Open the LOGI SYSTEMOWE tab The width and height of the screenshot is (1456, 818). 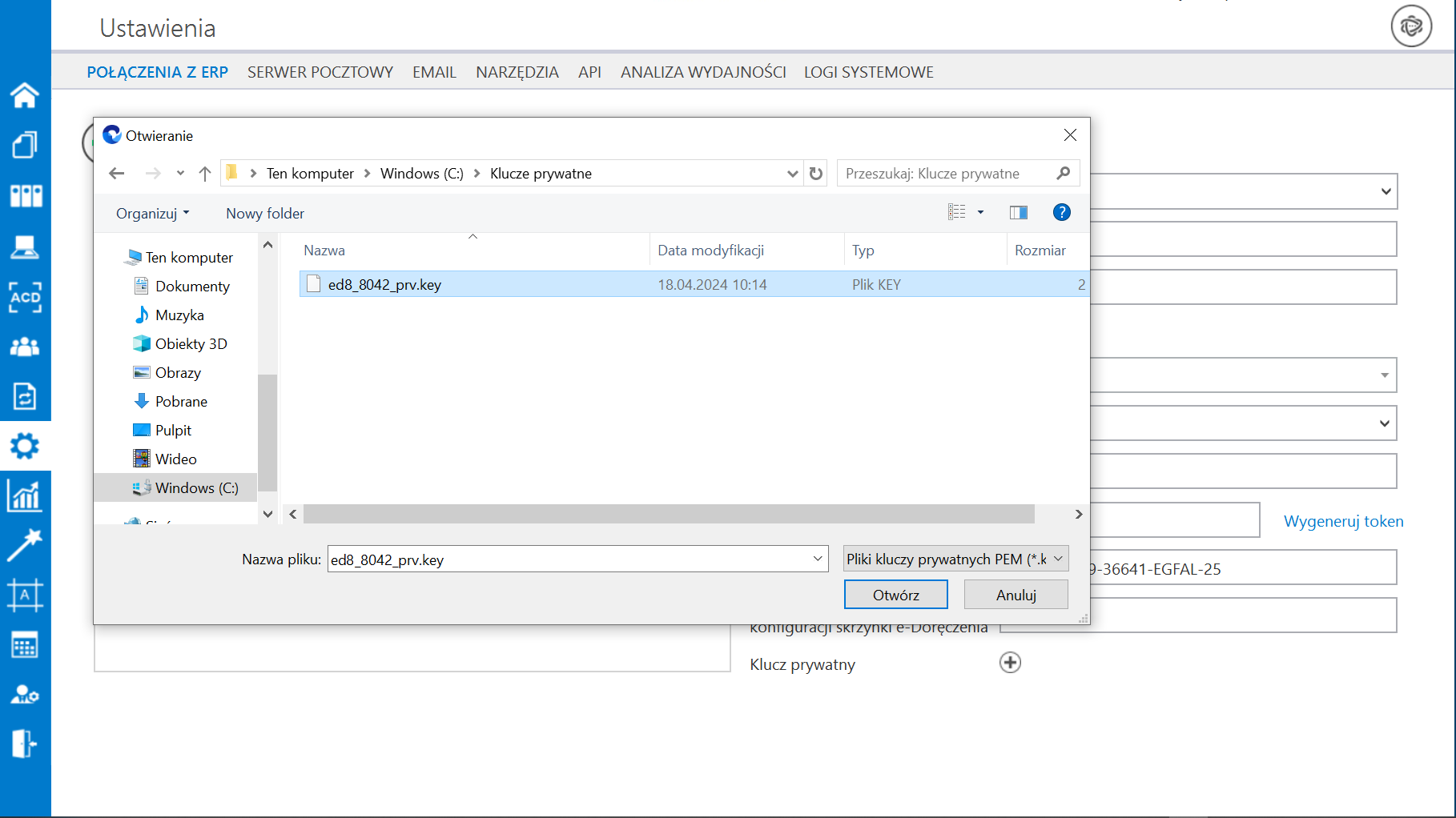tap(868, 72)
